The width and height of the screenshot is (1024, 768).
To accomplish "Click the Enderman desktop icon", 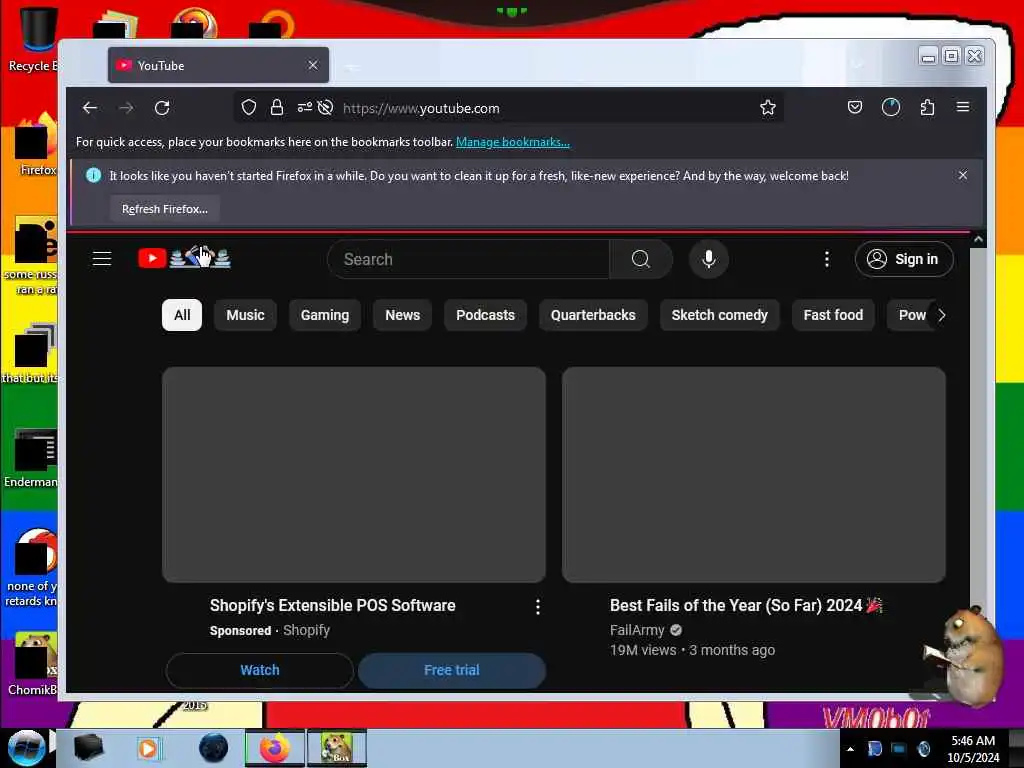I will [x=33, y=457].
